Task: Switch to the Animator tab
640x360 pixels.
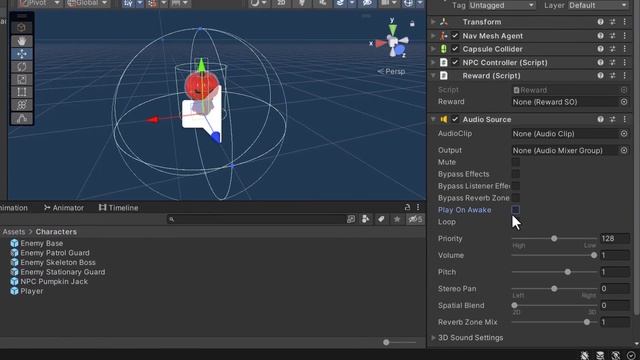Action: tap(64, 208)
